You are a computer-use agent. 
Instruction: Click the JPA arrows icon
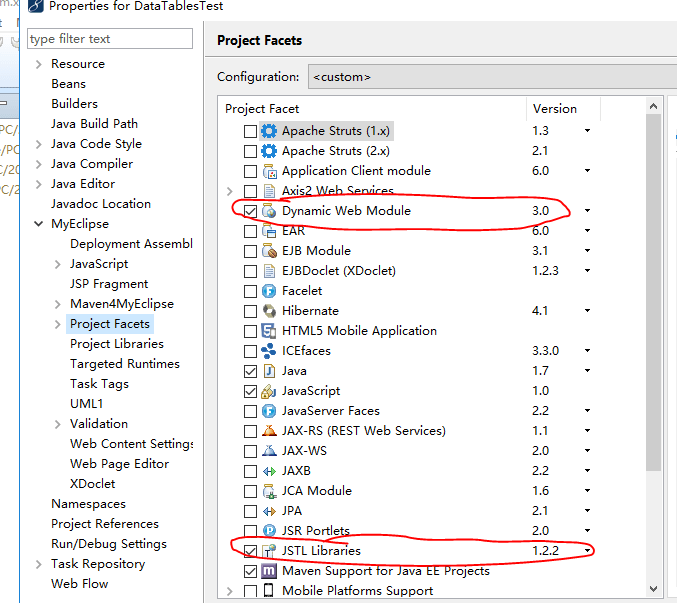(269, 511)
